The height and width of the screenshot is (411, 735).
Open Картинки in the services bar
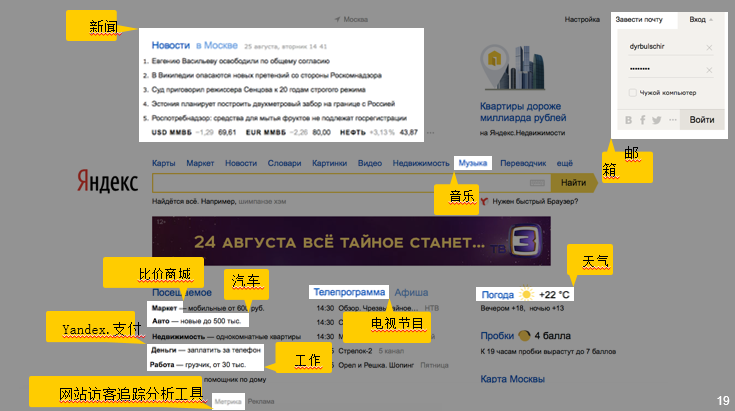pyautogui.click(x=330, y=163)
